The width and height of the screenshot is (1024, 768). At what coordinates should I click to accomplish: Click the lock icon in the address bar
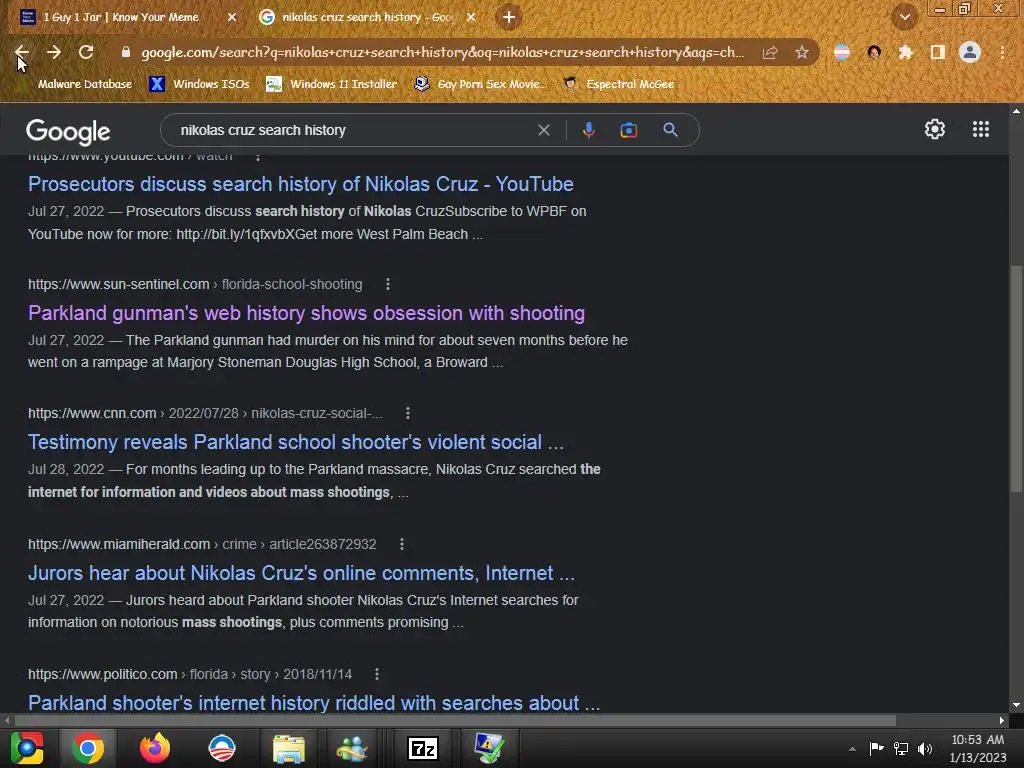[125, 52]
